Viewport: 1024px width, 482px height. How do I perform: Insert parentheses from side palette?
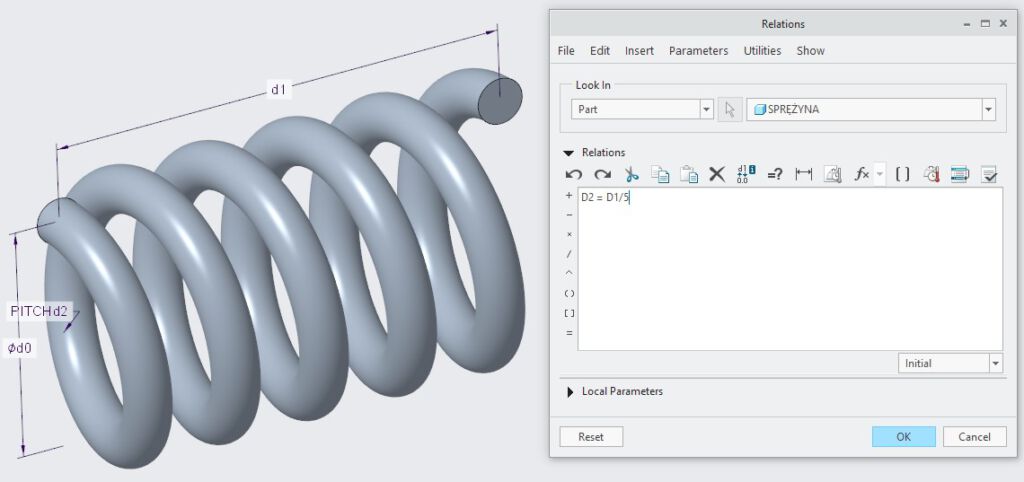click(x=569, y=293)
